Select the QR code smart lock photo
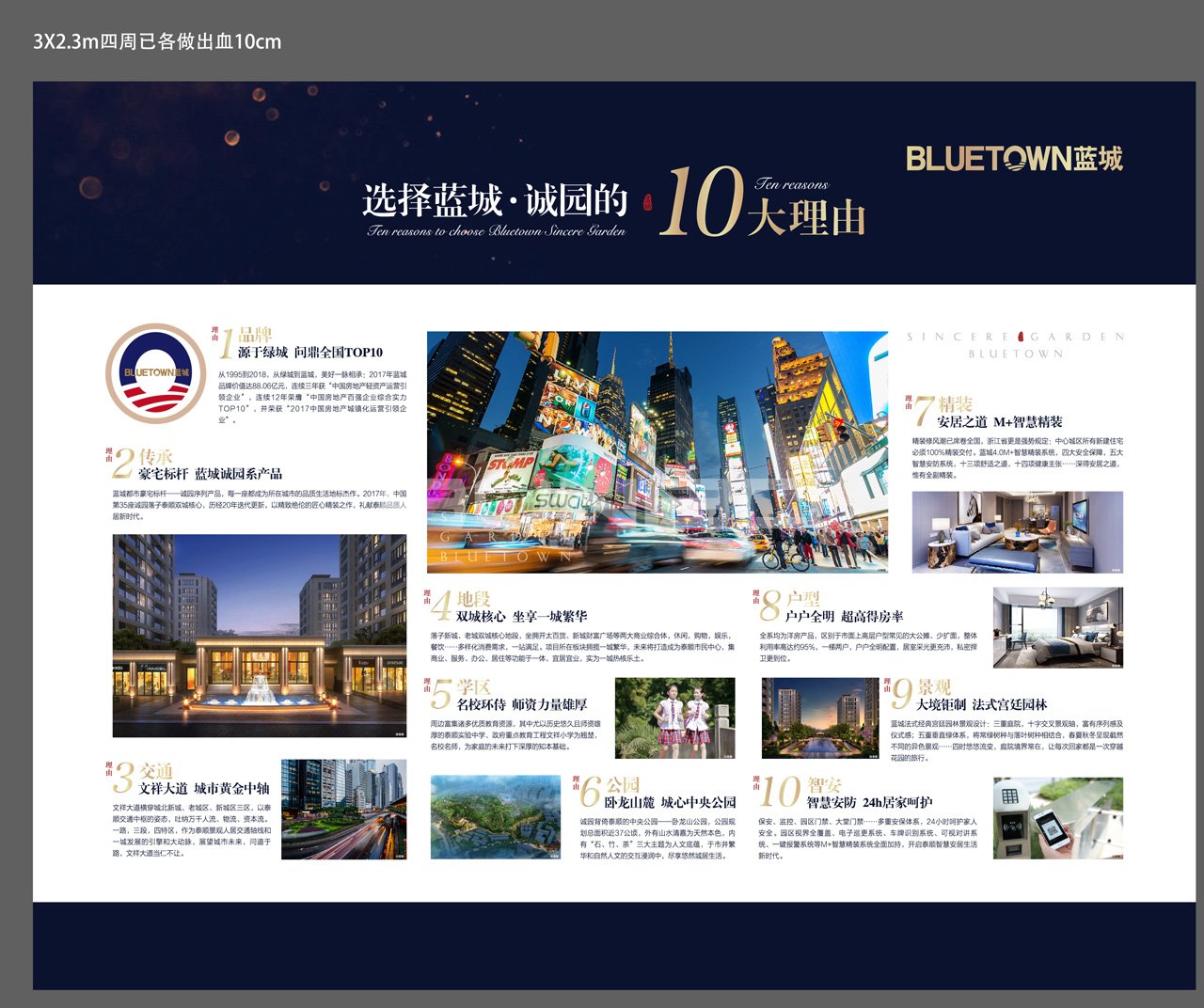The height and width of the screenshot is (1008, 1204). (x=1057, y=817)
